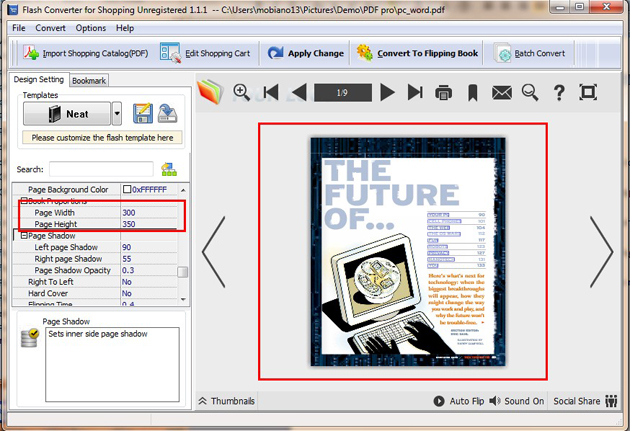Select the Left page Shadow row label
The width and height of the screenshot is (630, 431).
click(x=66, y=247)
